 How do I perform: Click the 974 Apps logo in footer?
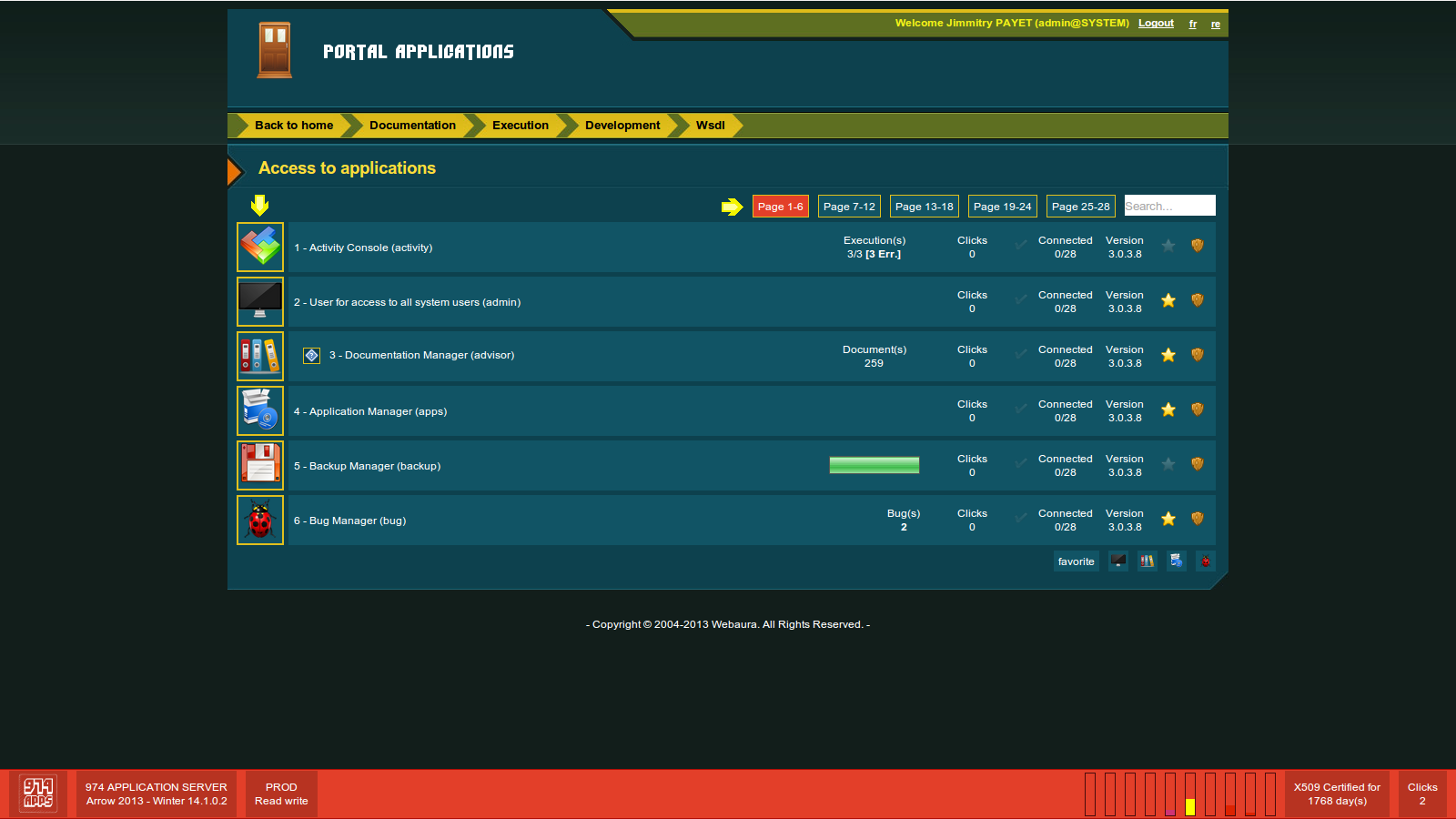pos(38,794)
